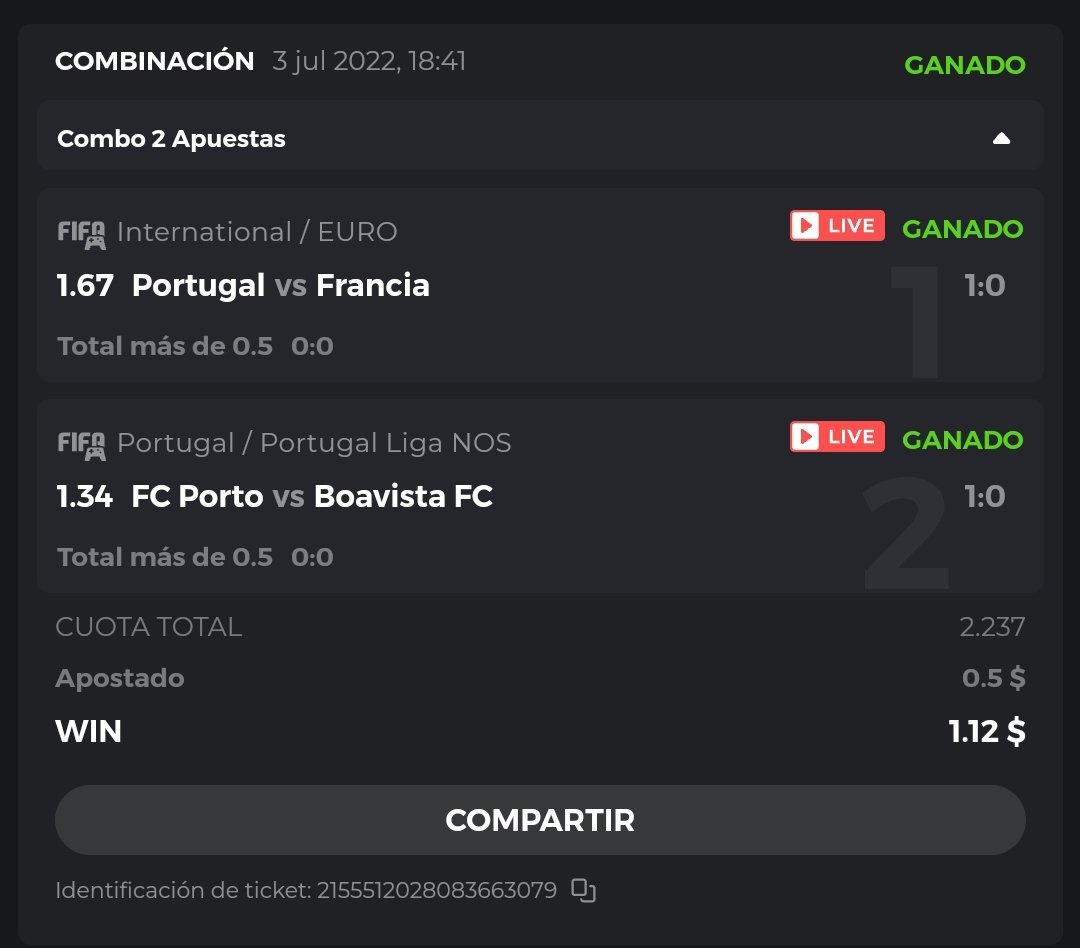Screen dimensions: 1080x948
Task: Click the FIFA gamepad icon beside International / EURO
Action: (81, 234)
